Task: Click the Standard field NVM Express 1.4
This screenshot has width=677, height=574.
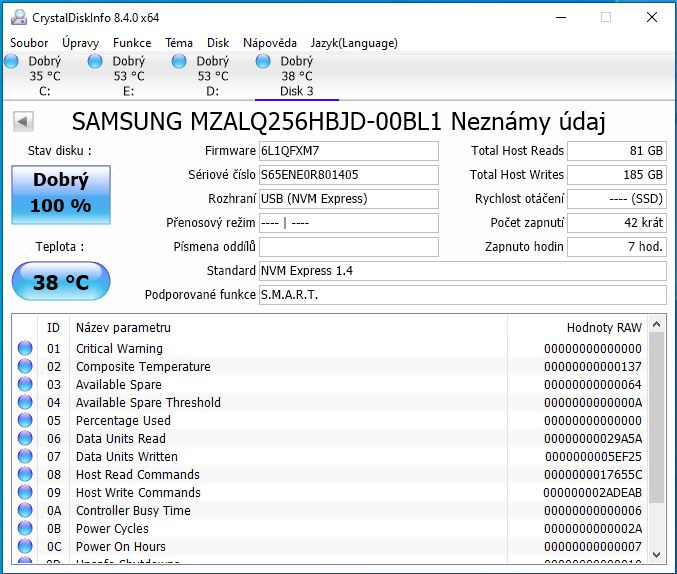Action: (x=462, y=271)
